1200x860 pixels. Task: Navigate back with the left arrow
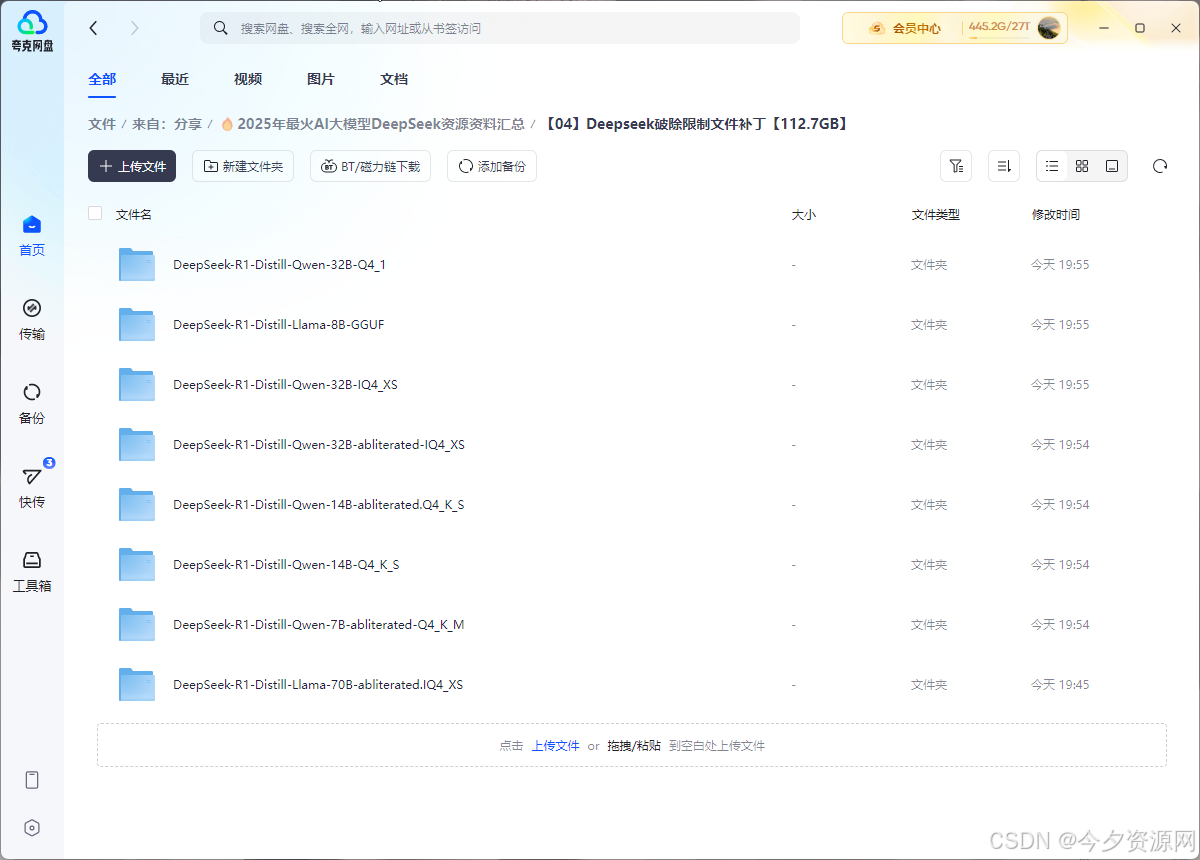(94, 28)
